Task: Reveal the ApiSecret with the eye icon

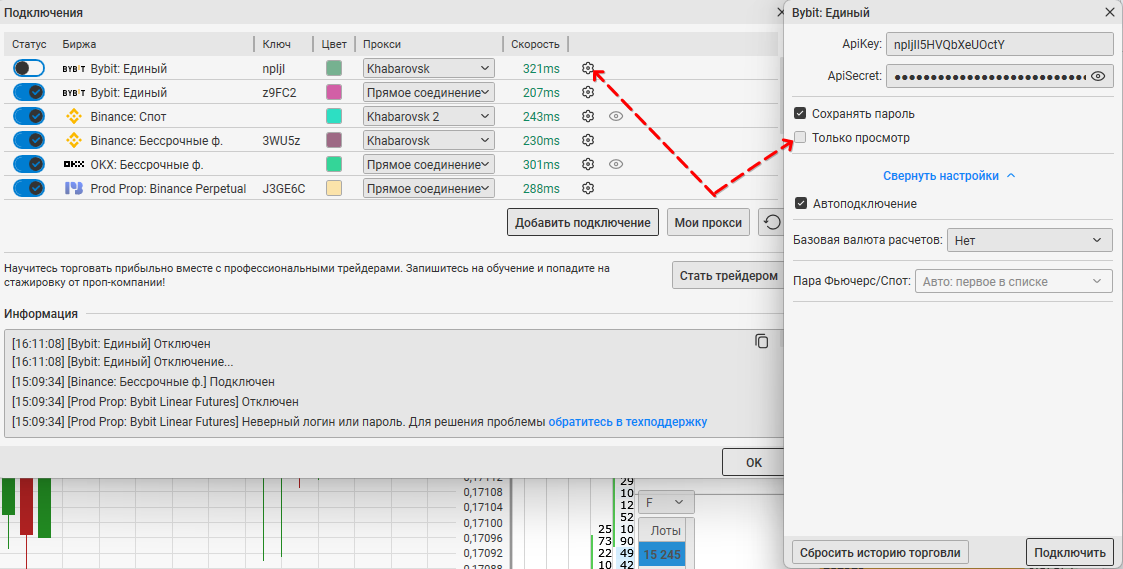Action: point(1098,76)
